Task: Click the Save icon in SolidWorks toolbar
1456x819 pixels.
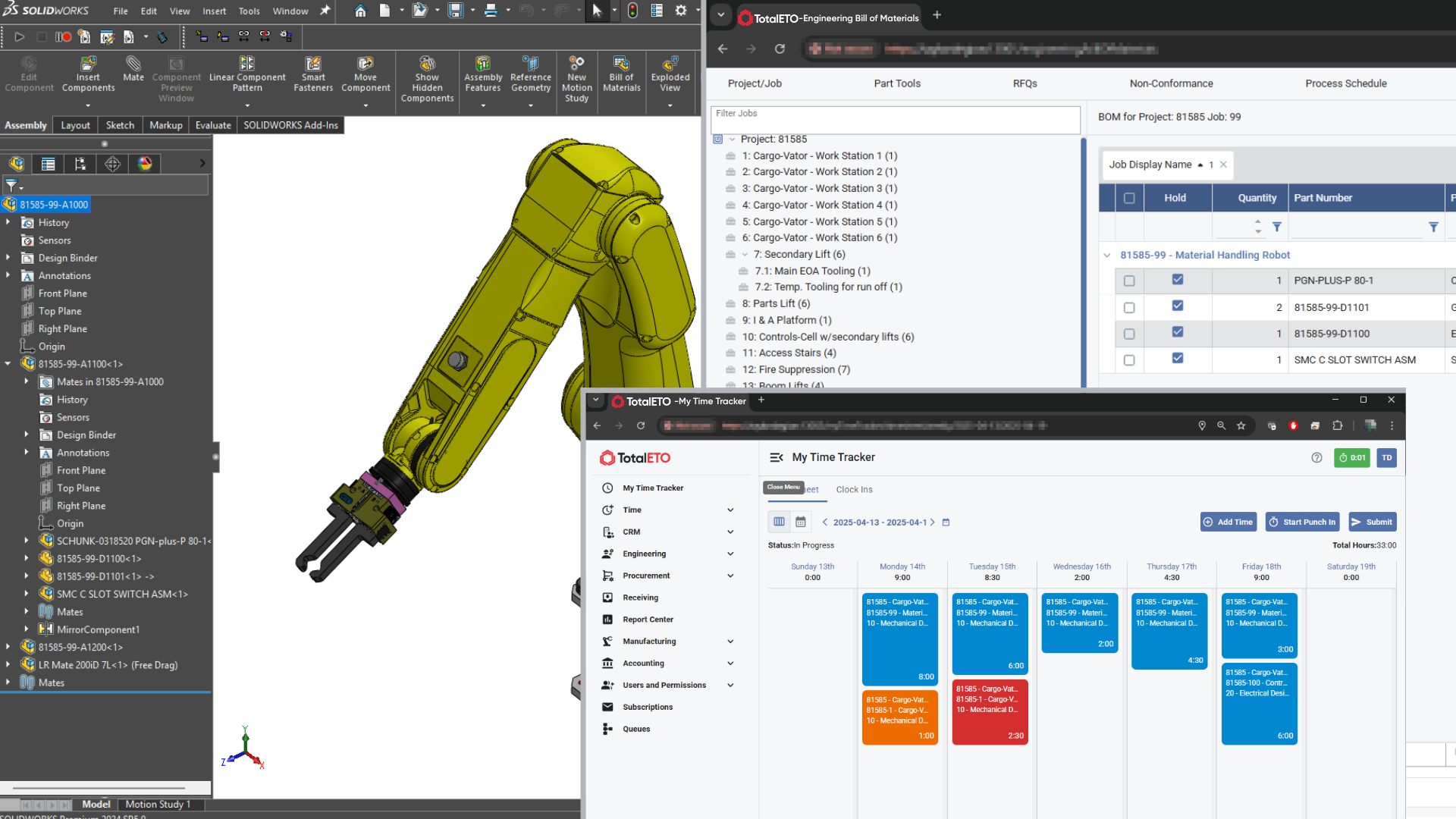Action: point(455,11)
